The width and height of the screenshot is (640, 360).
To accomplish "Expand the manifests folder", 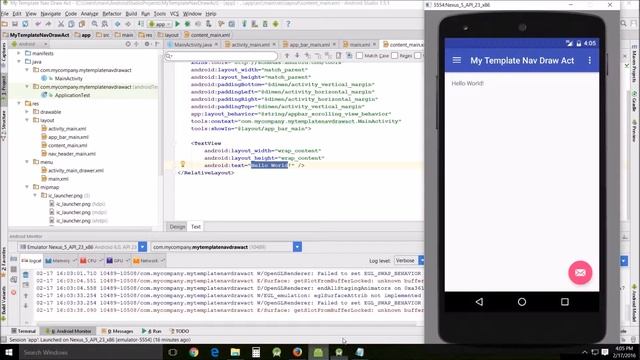I will pyautogui.click(x=19, y=53).
